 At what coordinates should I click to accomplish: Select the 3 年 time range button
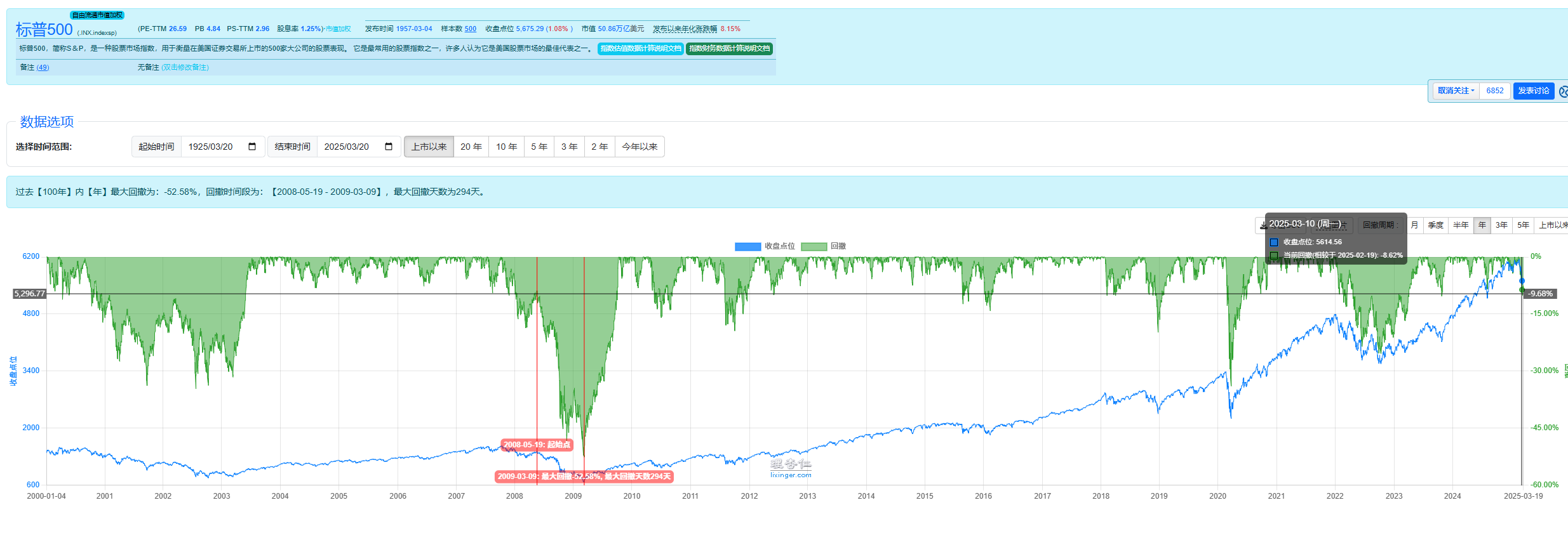coord(569,147)
